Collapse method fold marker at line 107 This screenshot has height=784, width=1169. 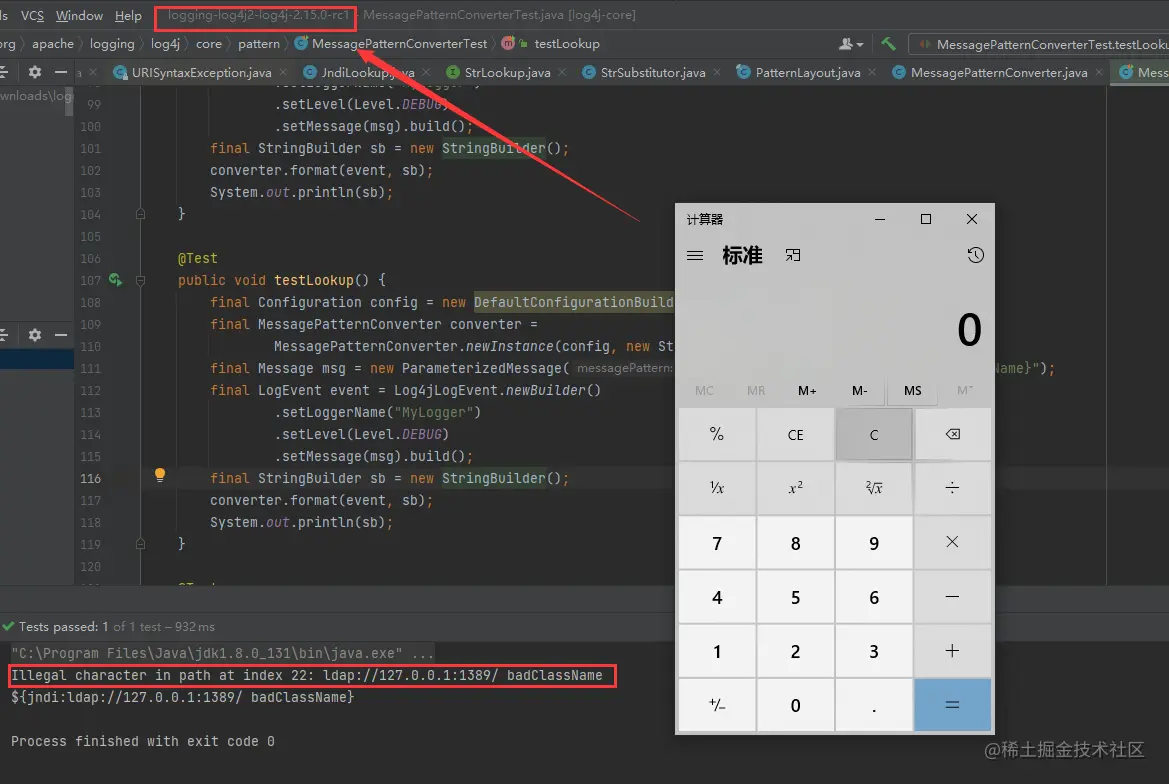pyautogui.click(x=140, y=280)
